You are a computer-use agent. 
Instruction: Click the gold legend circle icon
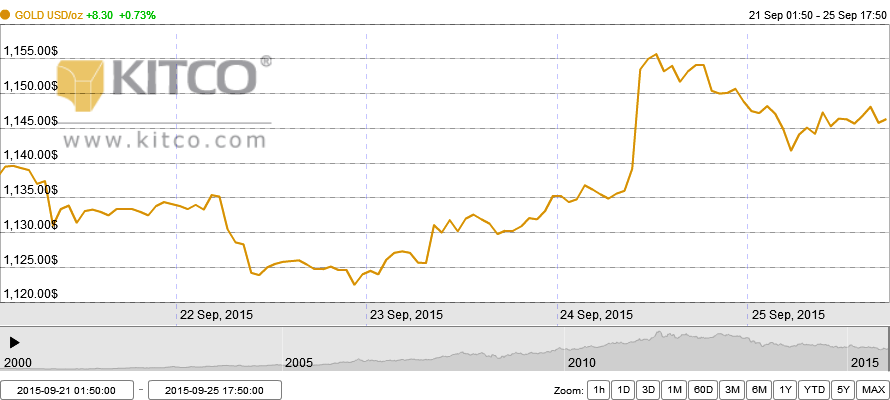click(x=5, y=15)
